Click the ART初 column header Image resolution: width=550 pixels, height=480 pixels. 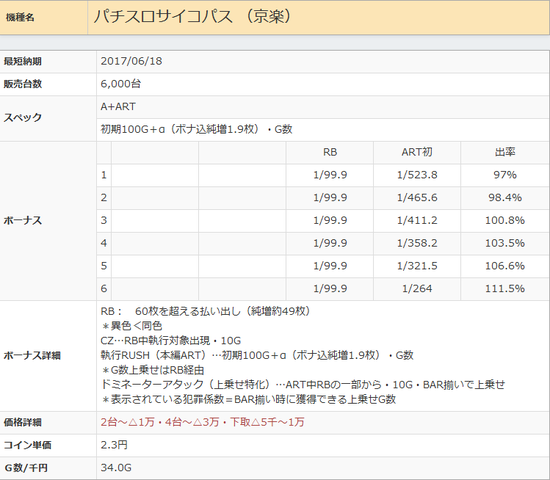pos(417,152)
